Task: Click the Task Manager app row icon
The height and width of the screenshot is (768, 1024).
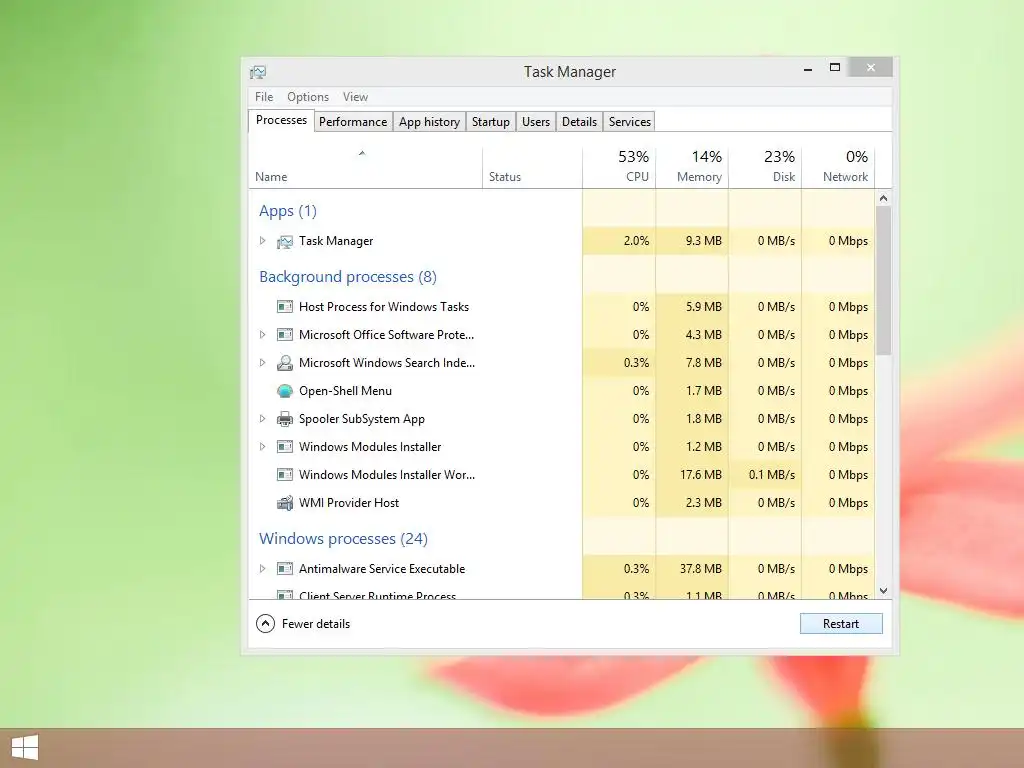Action: (285, 242)
